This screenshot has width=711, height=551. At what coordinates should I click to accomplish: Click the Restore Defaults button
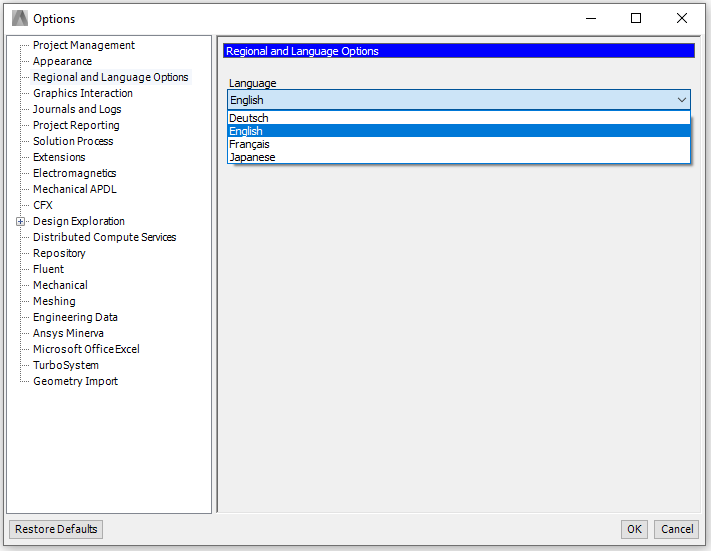(56, 529)
